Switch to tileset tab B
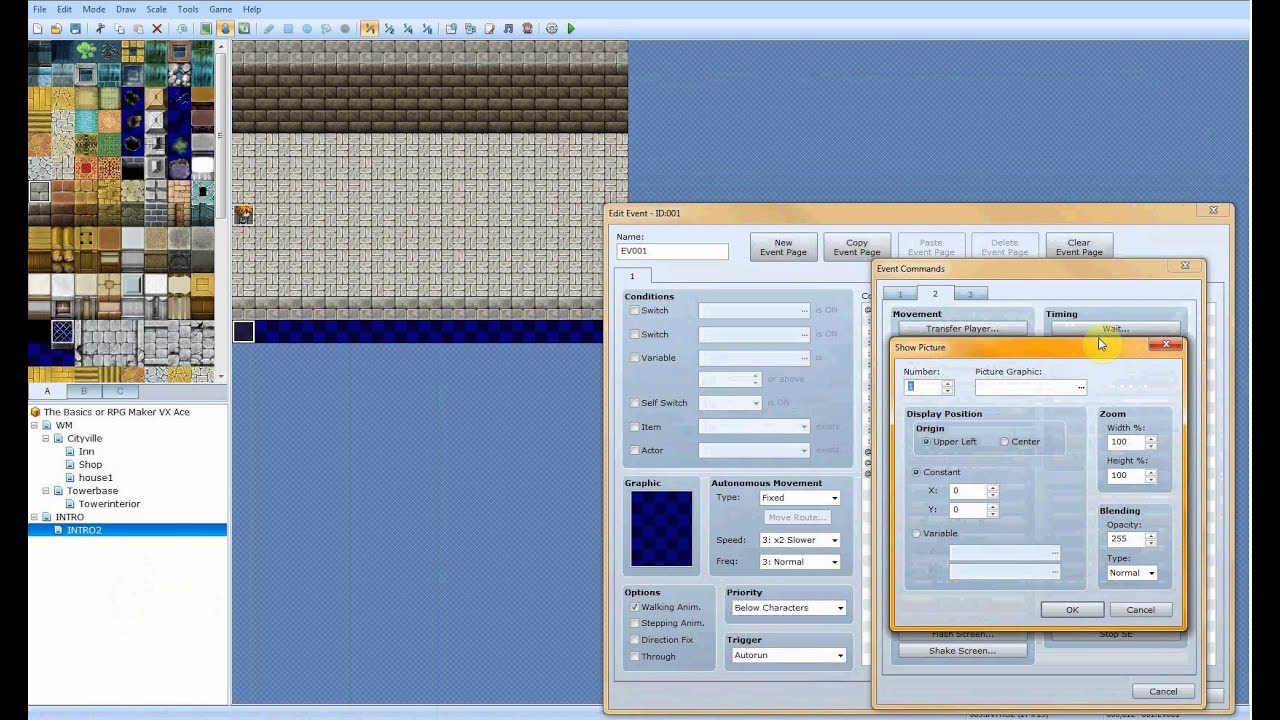The image size is (1280, 720). coord(84,391)
